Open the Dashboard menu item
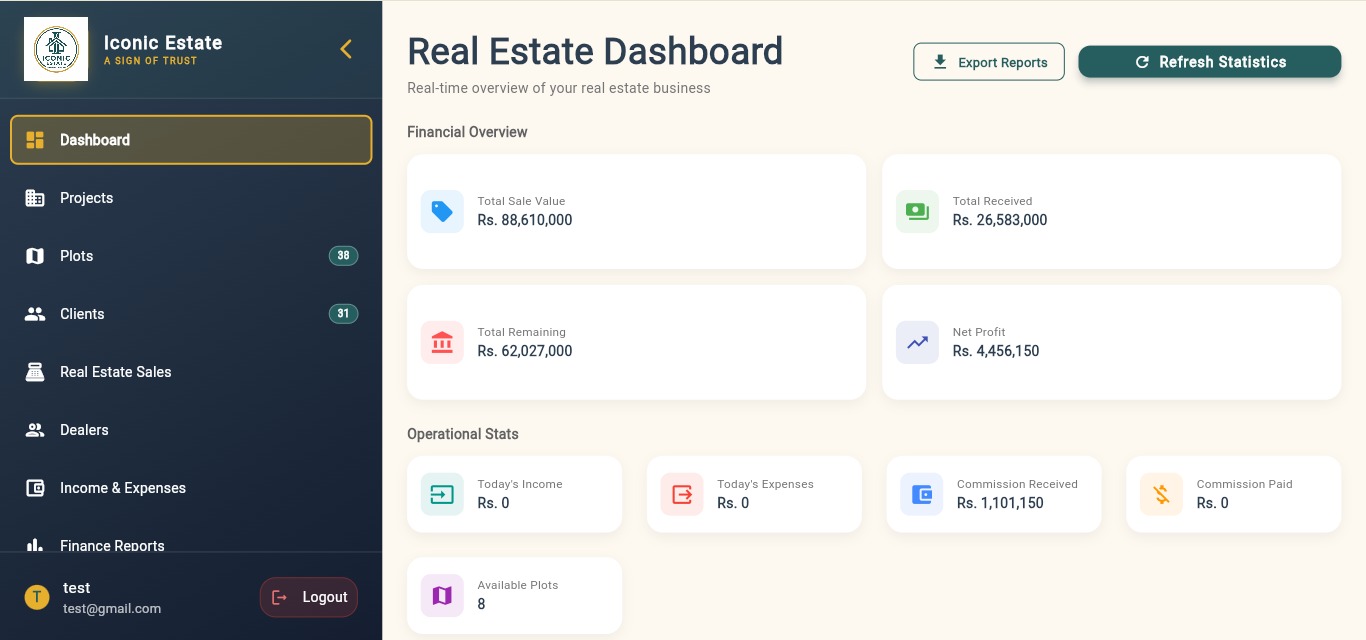Viewport: 1366px width, 640px height. coord(191,140)
